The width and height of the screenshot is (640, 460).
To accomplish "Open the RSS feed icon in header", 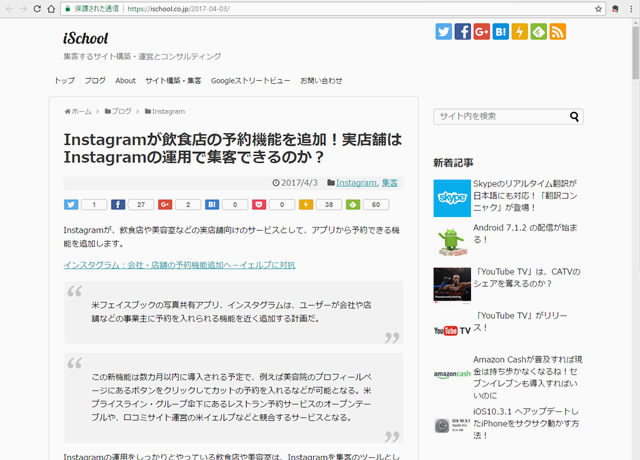I will [558, 31].
